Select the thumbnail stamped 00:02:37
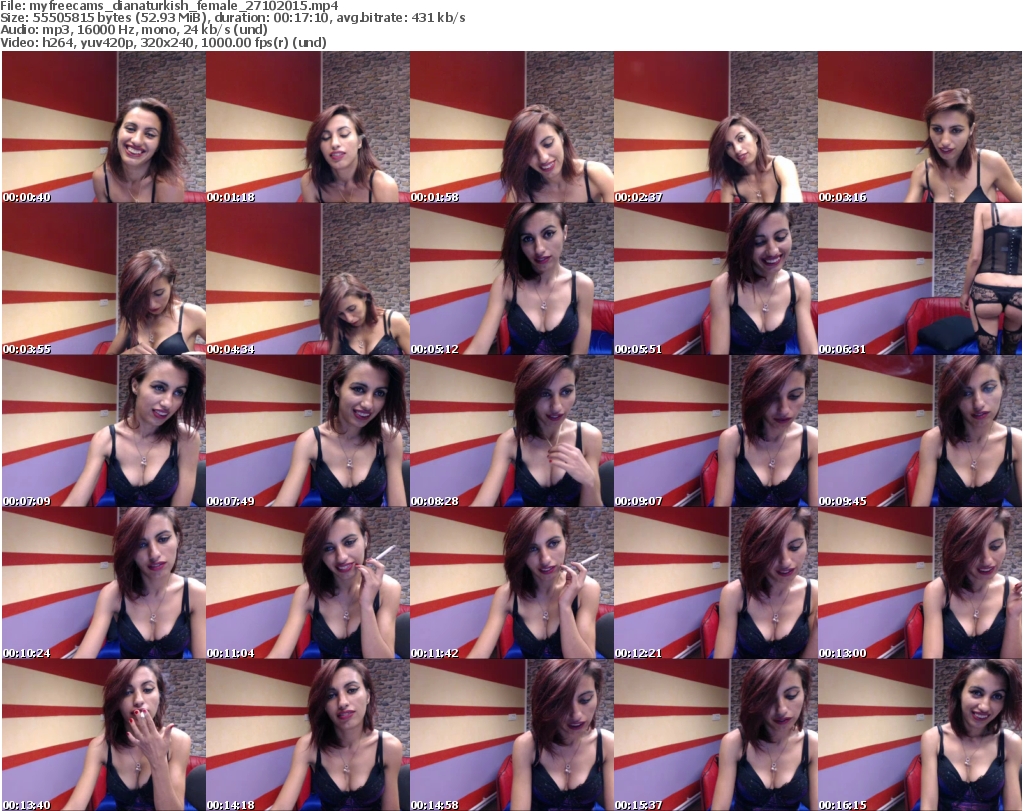This screenshot has width=1024, height=811. (716, 127)
